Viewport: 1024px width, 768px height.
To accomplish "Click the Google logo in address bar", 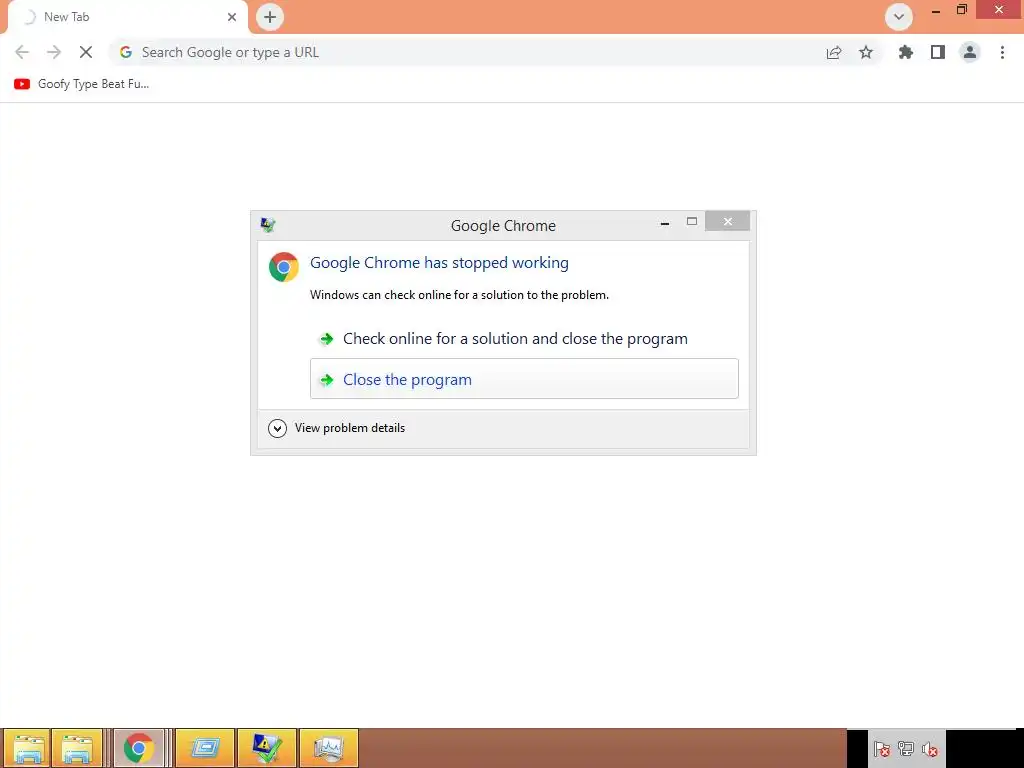I will pos(126,52).
